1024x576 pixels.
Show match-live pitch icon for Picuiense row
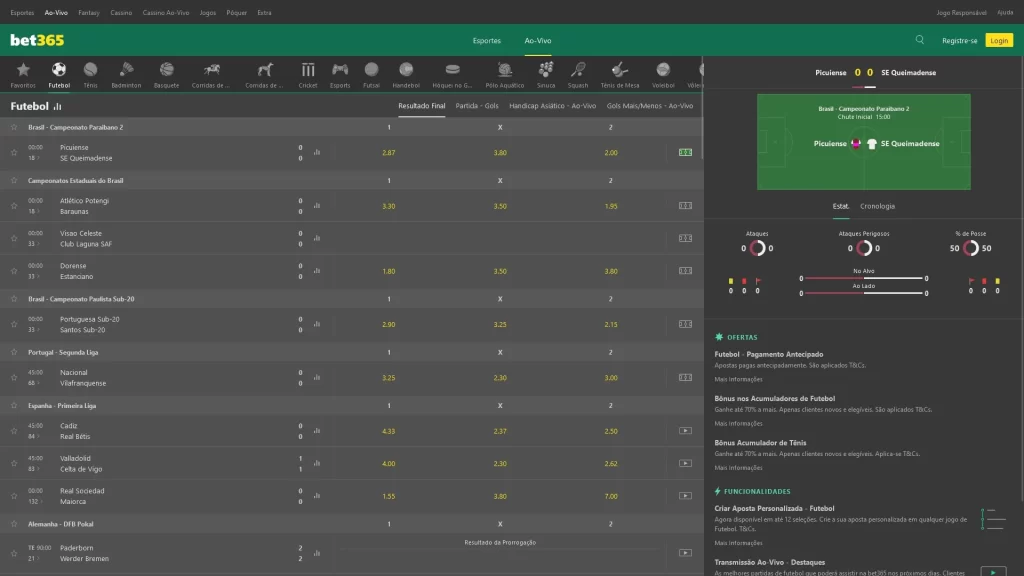(685, 152)
